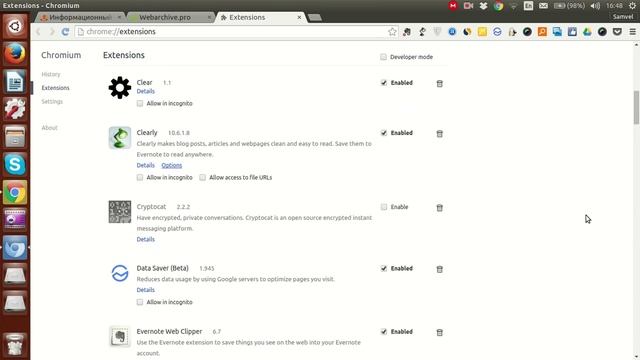Screen dimensions: 640x360
Task: Open History in the Chromium sidebar
Action: 51,74
